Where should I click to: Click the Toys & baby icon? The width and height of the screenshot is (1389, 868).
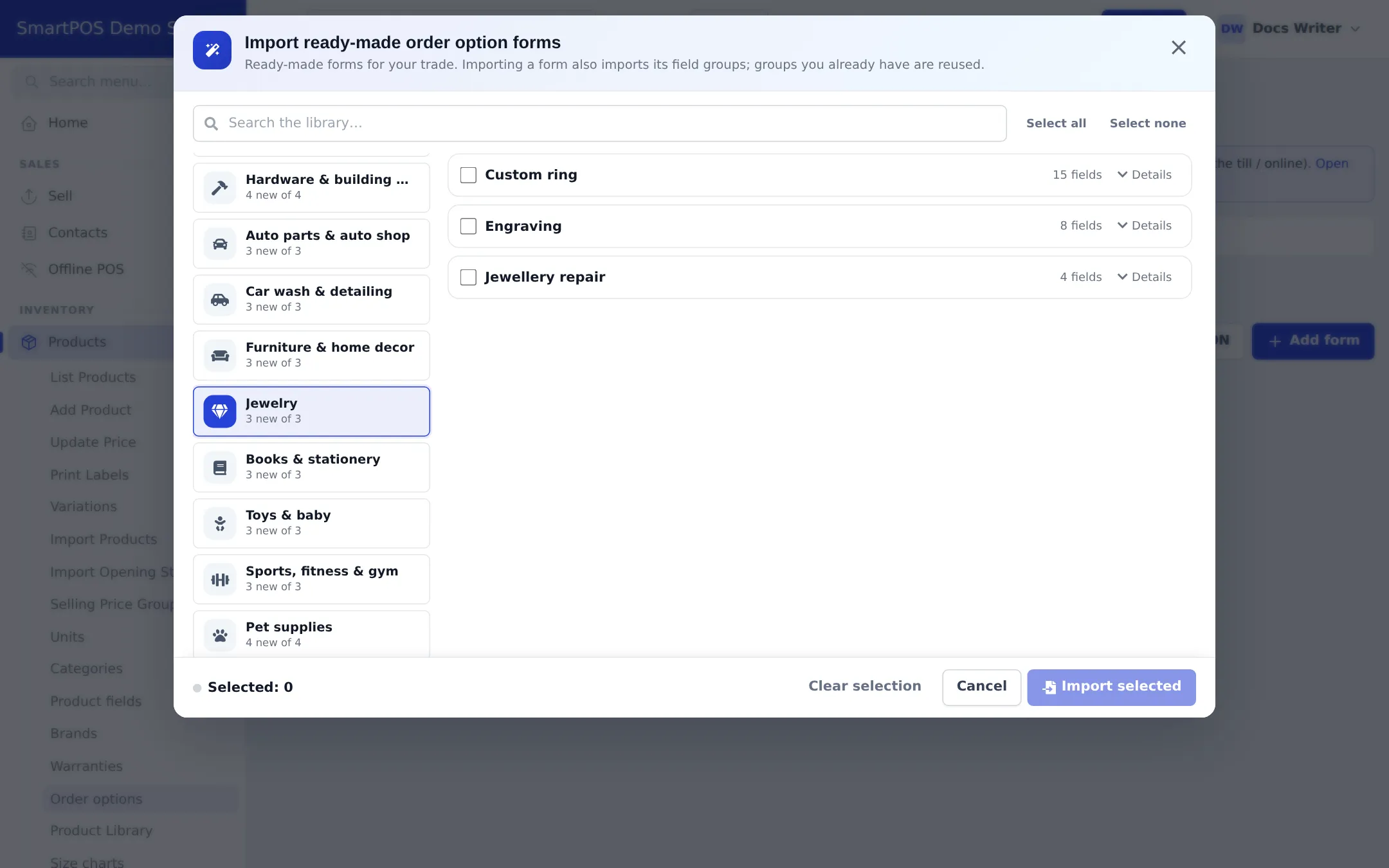coord(220,523)
